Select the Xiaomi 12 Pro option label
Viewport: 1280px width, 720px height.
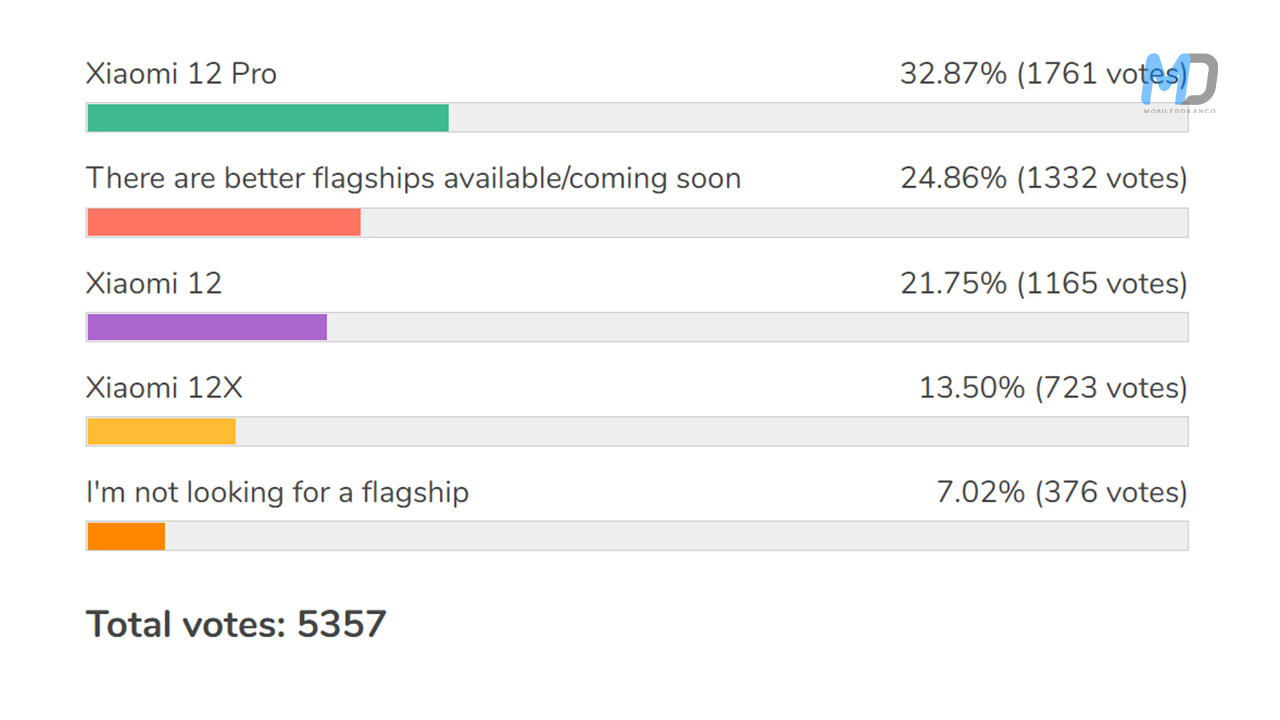(181, 74)
